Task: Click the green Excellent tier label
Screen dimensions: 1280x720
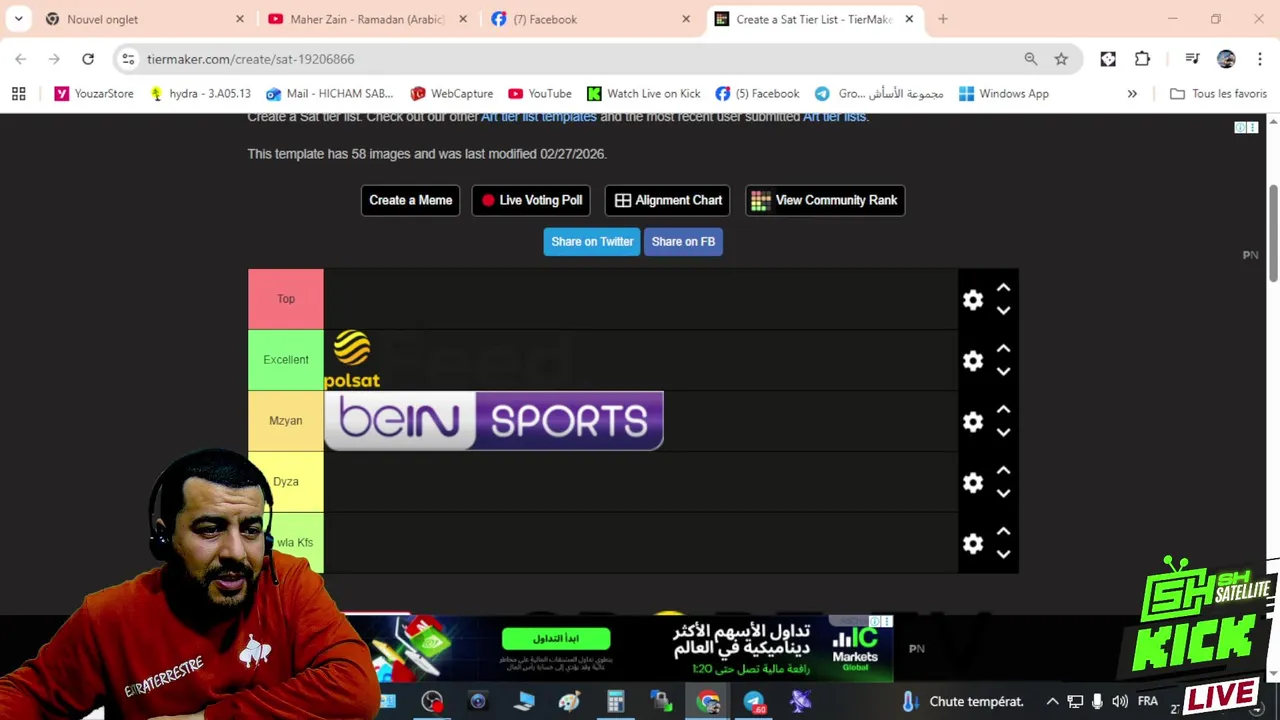Action: click(x=286, y=360)
